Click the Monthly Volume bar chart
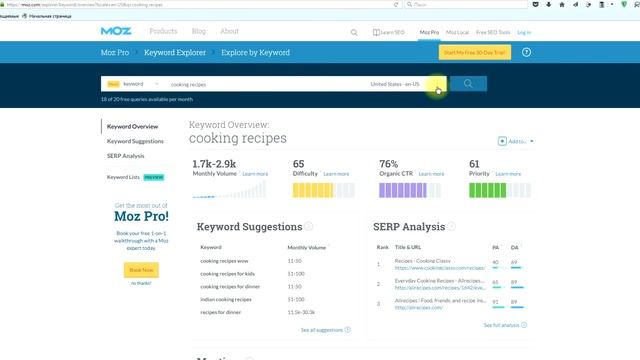The height and width of the screenshot is (360, 640). pos(229,190)
